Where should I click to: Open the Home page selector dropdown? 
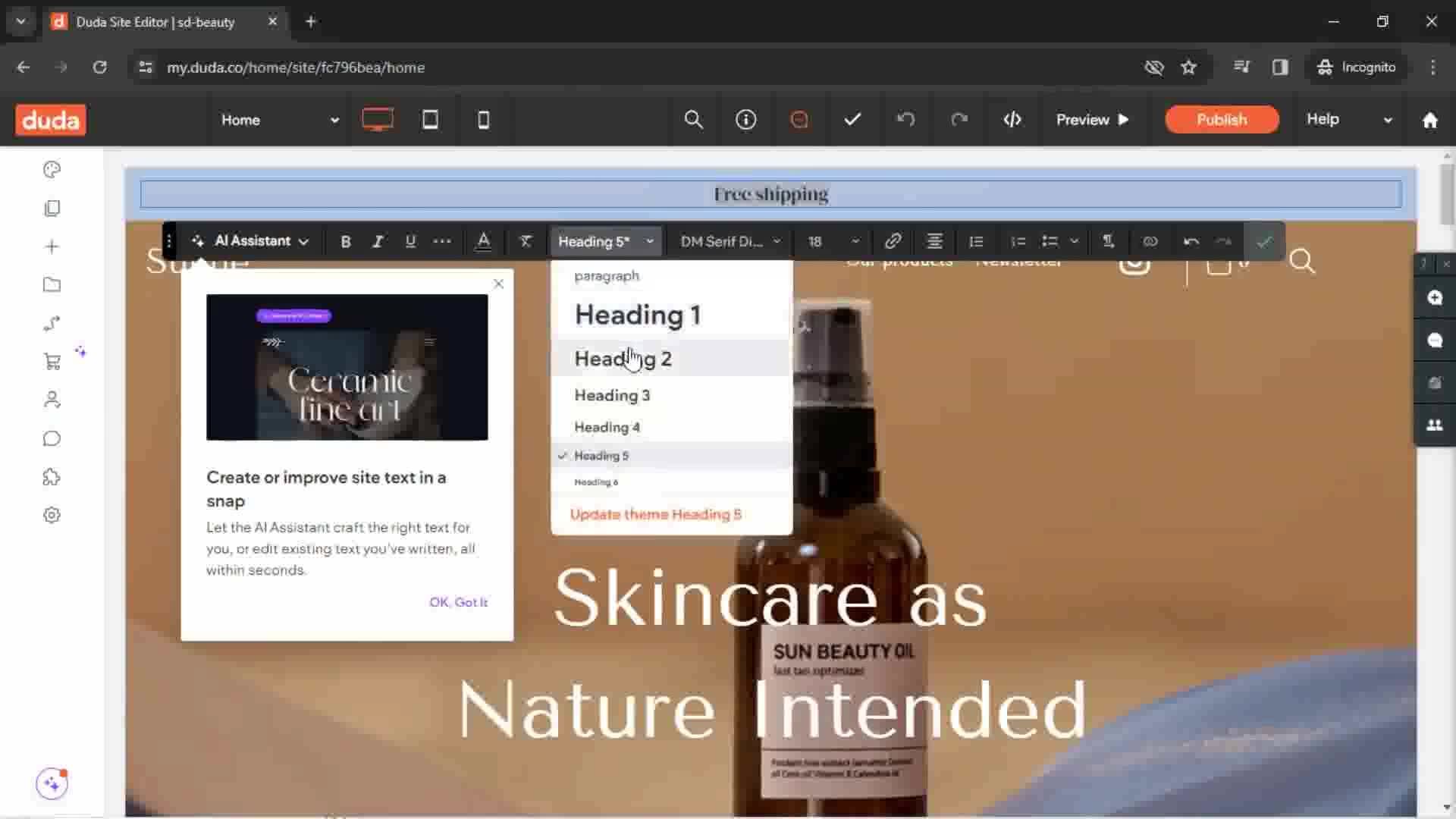click(x=279, y=120)
